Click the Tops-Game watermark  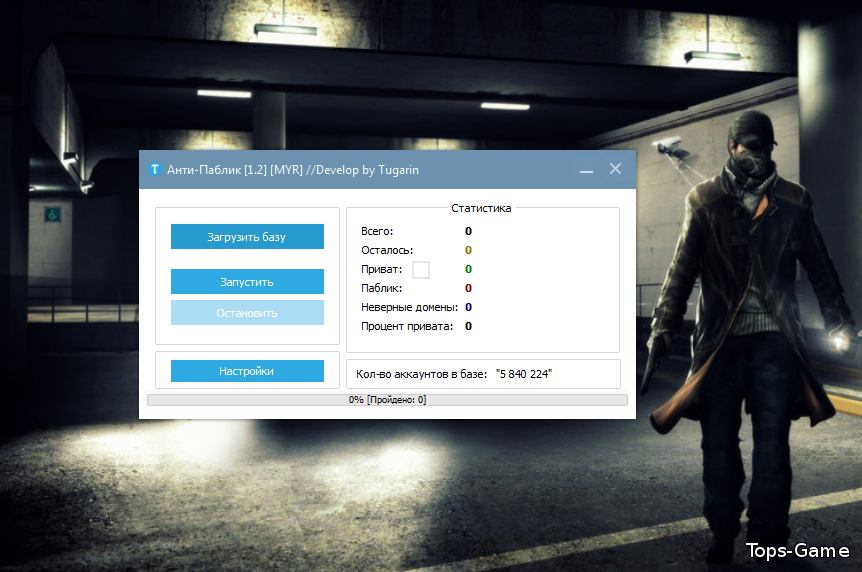coord(797,551)
